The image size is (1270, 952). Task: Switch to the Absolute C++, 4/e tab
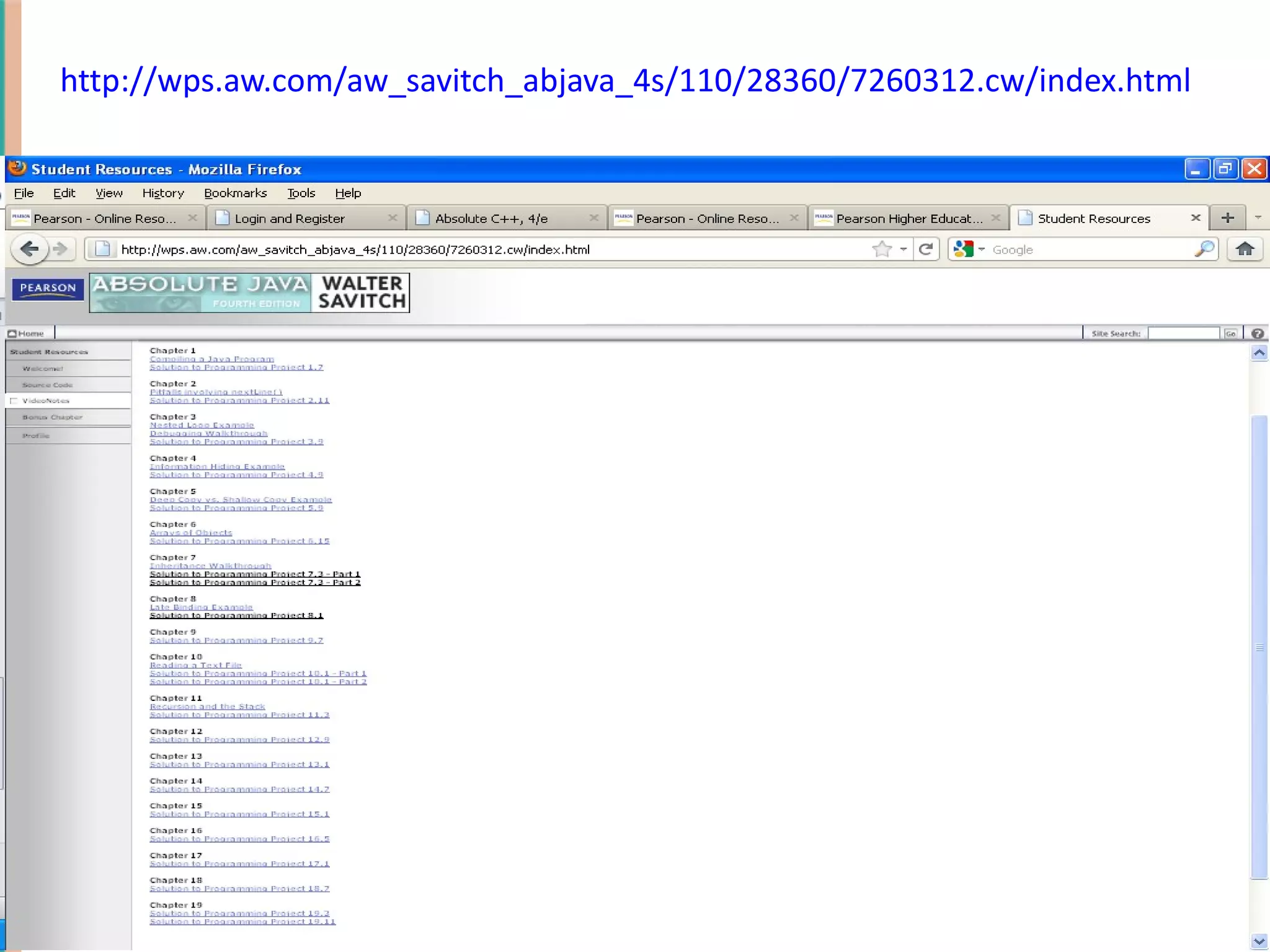pyautogui.click(x=491, y=218)
